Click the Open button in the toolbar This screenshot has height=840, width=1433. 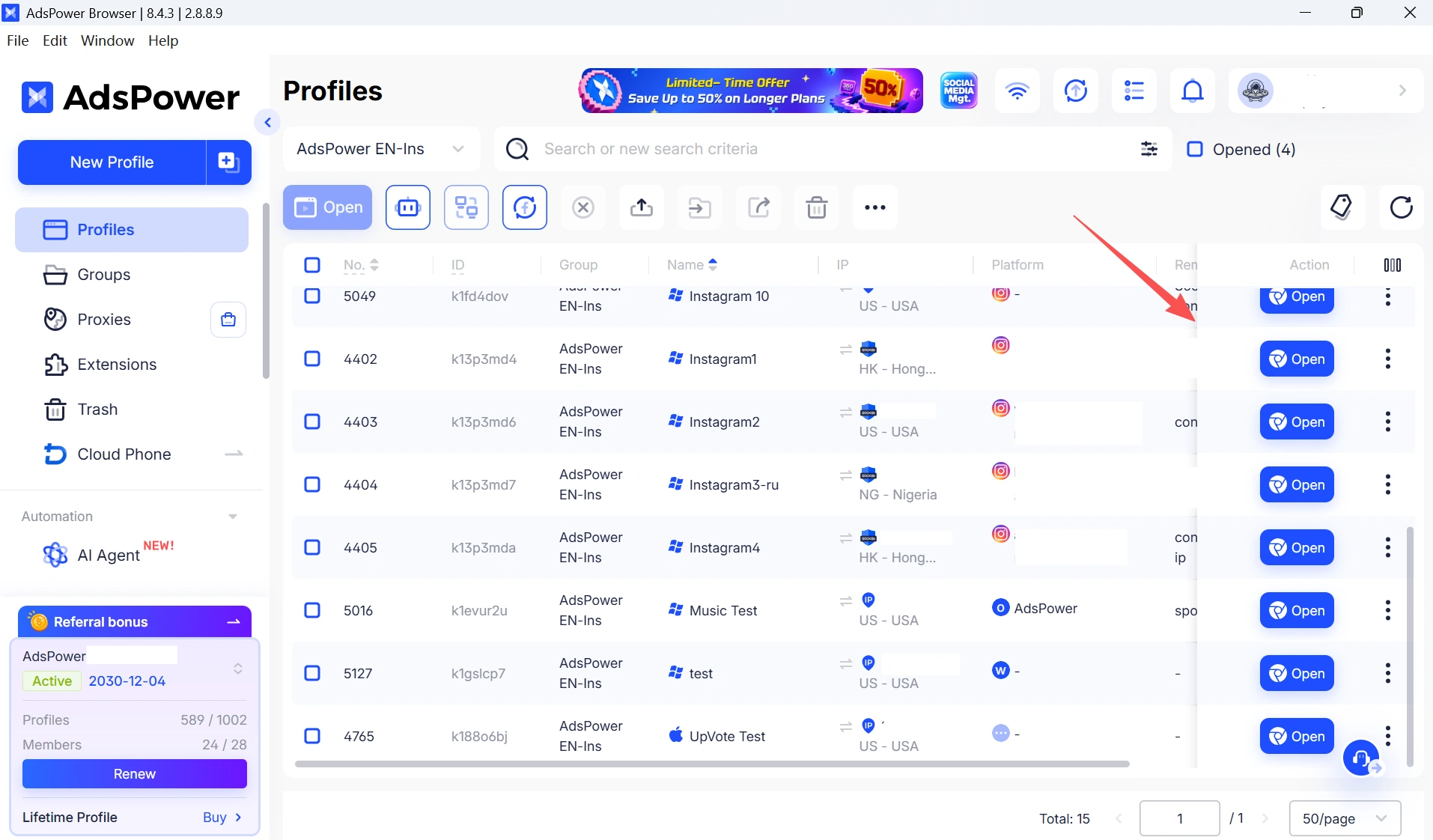coord(327,207)
